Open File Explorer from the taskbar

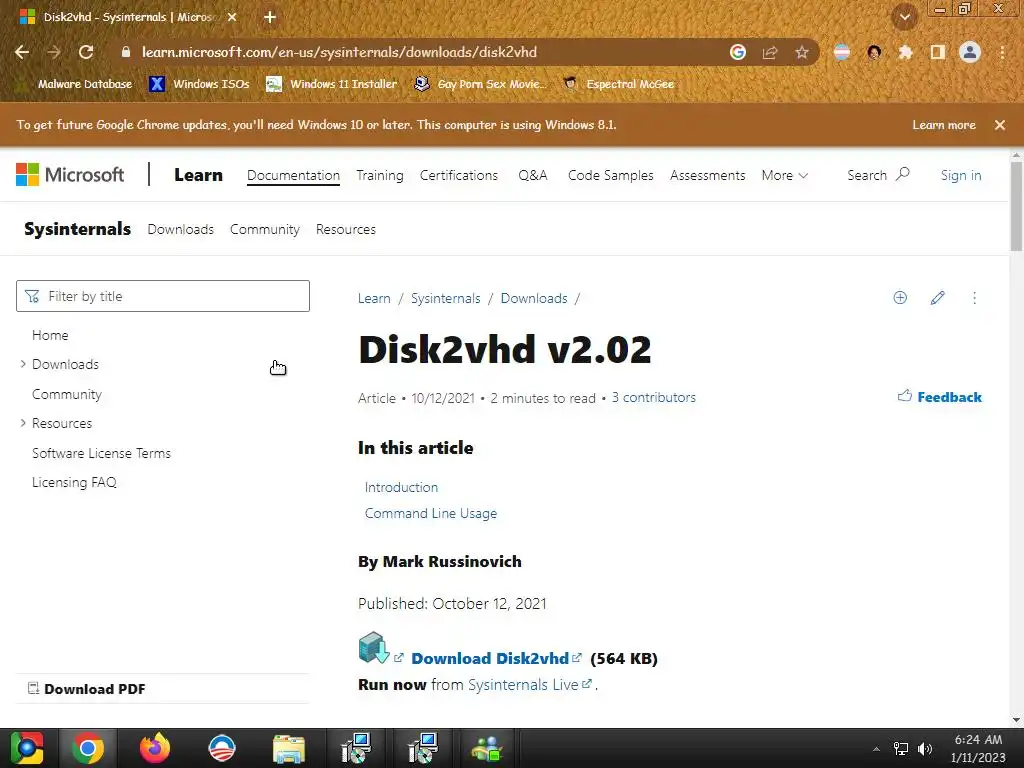pyautogui.click(x=289, y=748)
